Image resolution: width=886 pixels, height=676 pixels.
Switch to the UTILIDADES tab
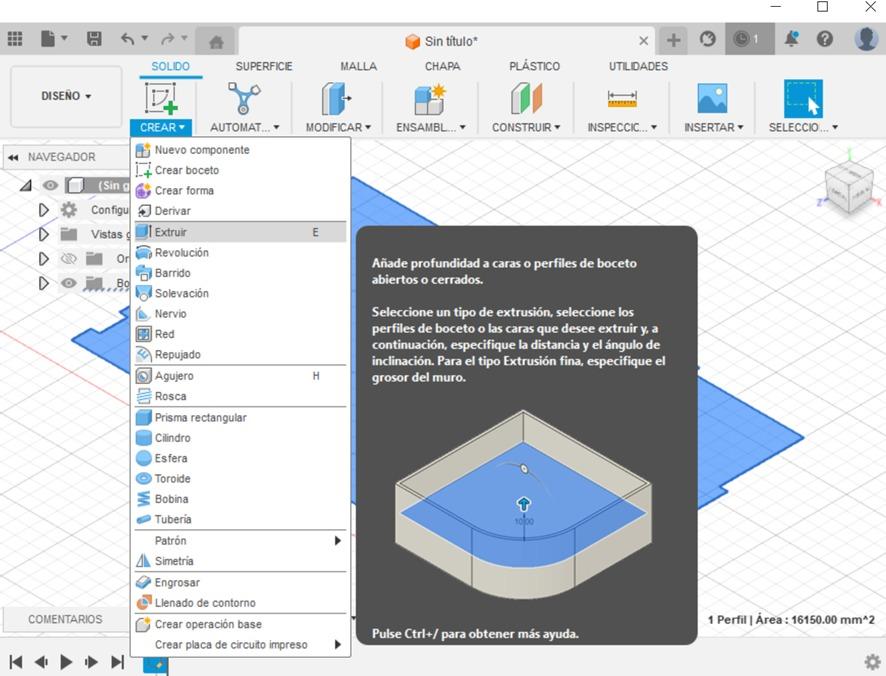point(638,67)
